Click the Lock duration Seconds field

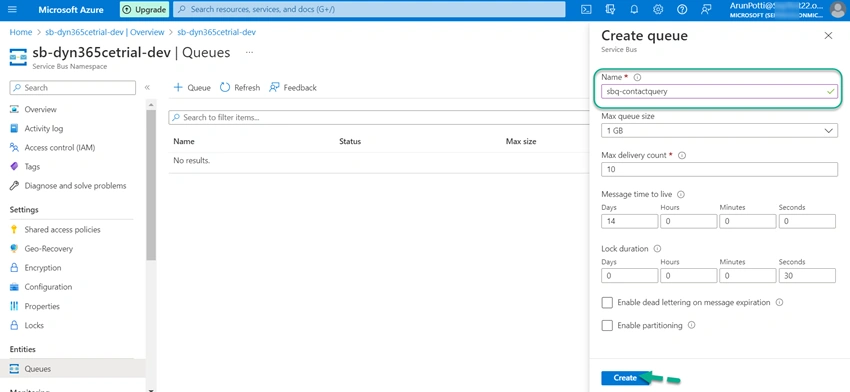pos(807,275)
